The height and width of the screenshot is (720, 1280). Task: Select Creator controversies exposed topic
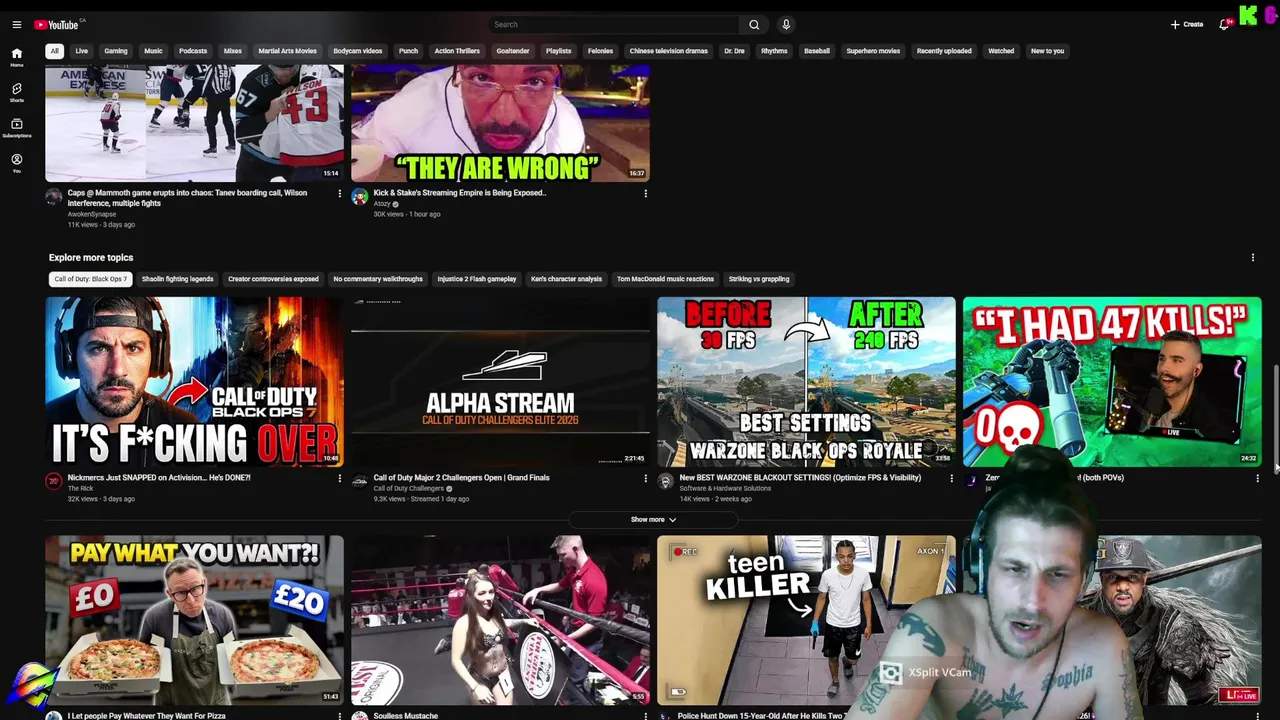pyautogui.click(x=273, y=279)
